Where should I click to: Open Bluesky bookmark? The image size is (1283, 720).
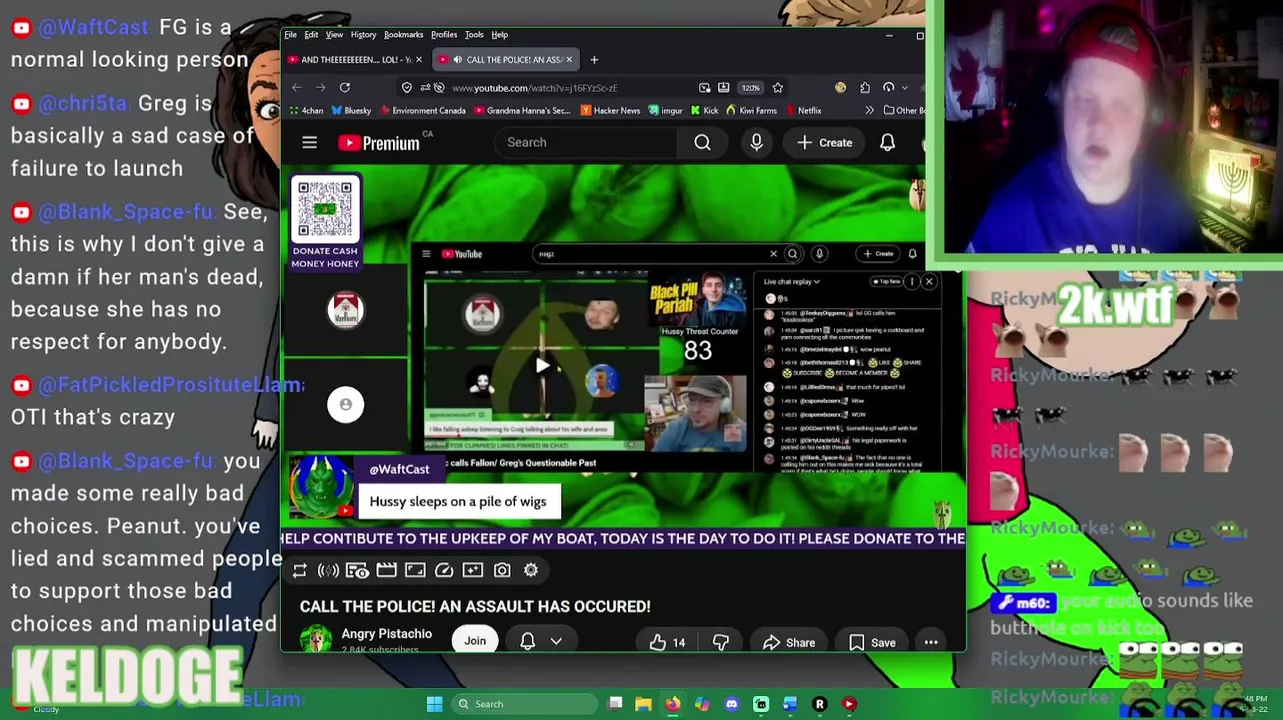click(351, 111)
